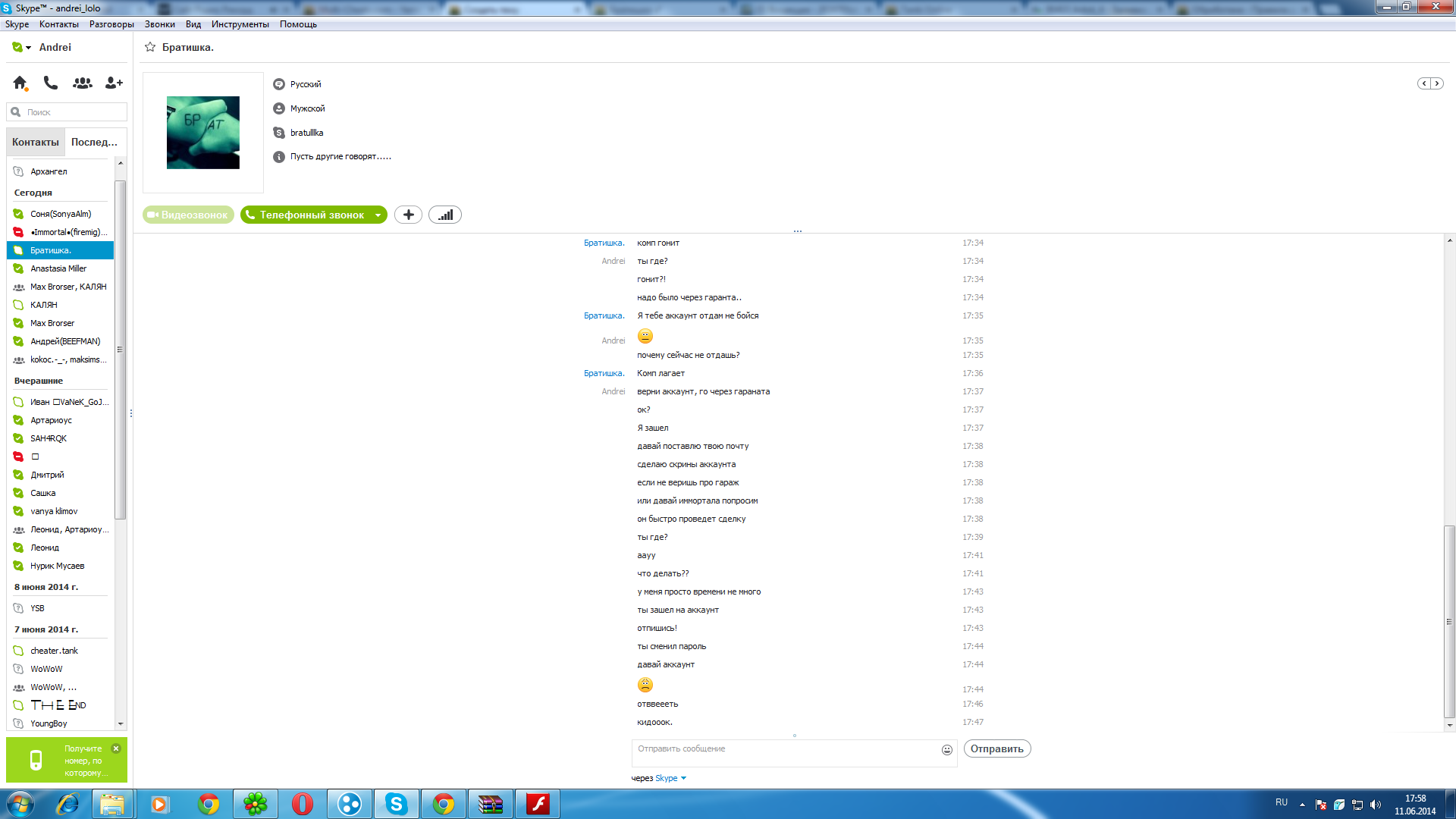Screen dimensions: 1456x819
Task: Open the call quality signal icon
Action: [445, 215]
